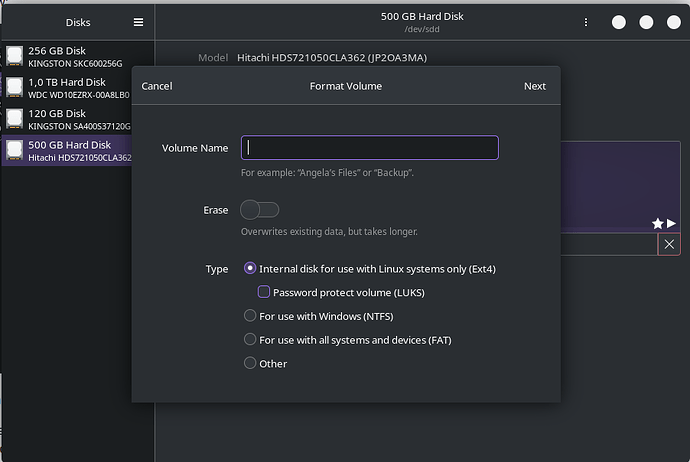Click the 256 GB Kingston disk icon
This screenshot has height=462, width=690.
tap(14, 56)
